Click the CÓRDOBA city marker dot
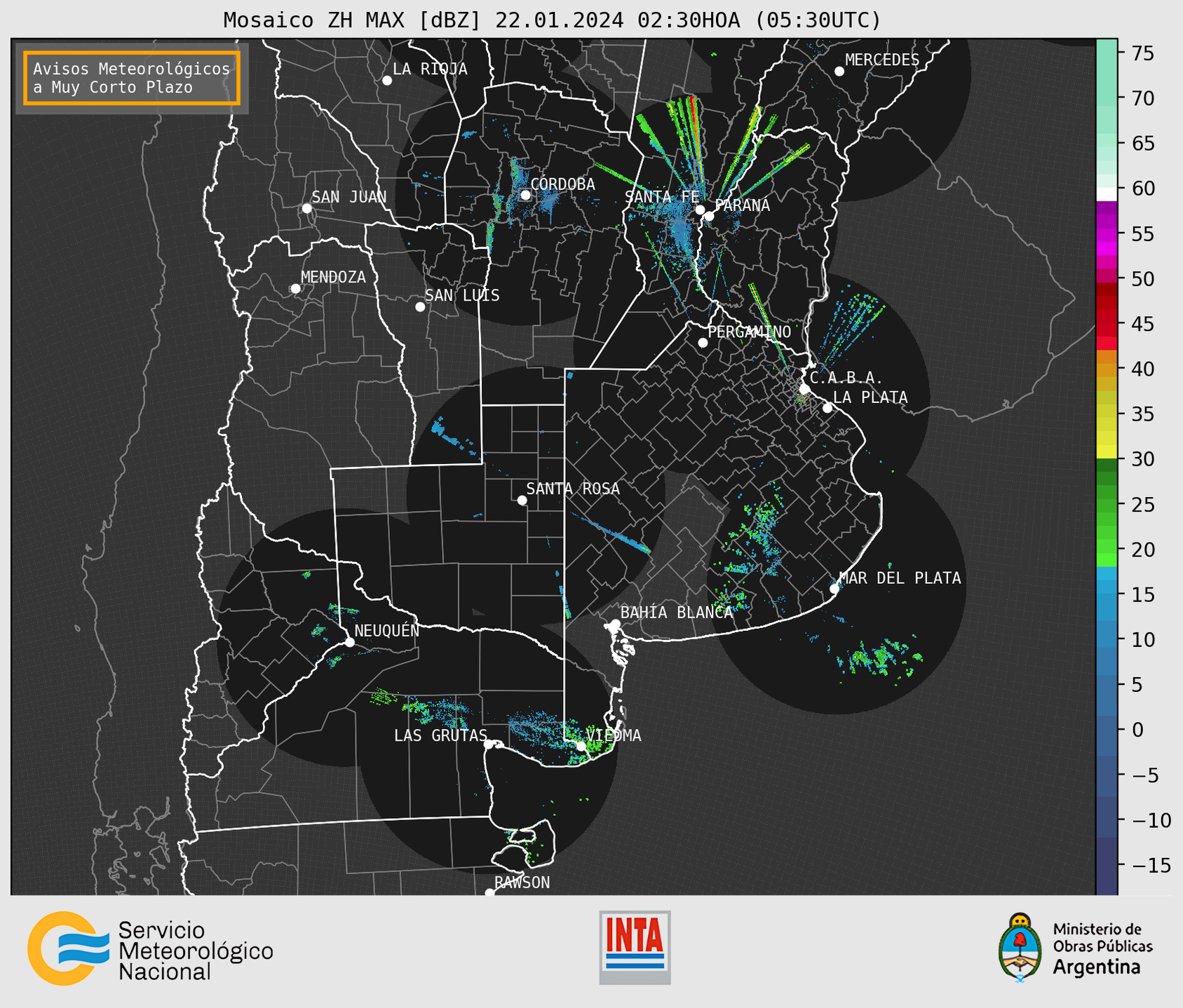Image resolution: width=1183 pixels, height=1008 pixels. click(525, 195)
